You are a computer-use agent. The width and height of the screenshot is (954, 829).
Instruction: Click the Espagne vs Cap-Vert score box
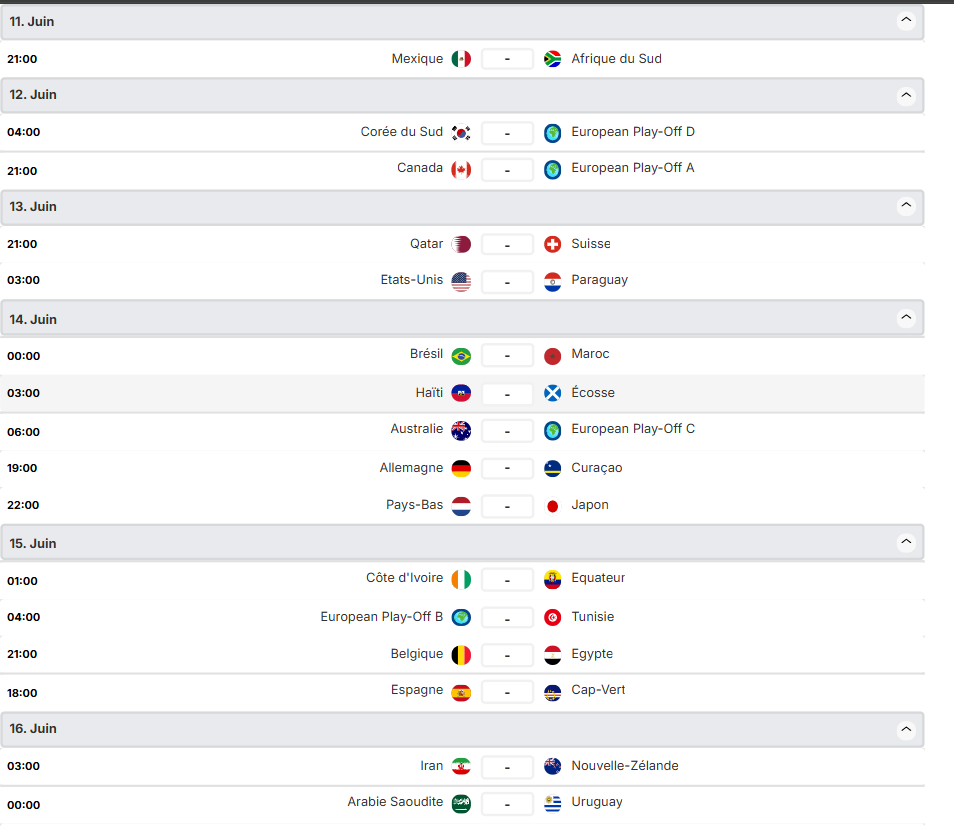click(x=507, y=692)
